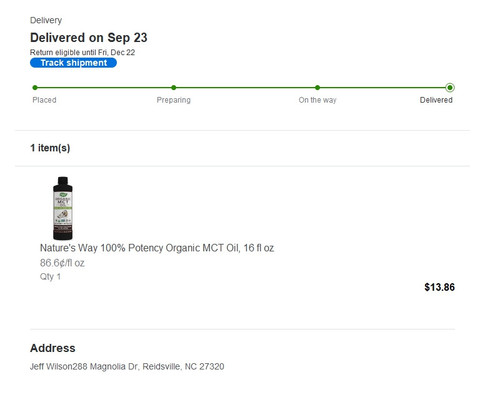Click the return eligible until Dec 22 text
Image resolution: width=500 pixels, height=414 pixels.
[x=82, y=52]
